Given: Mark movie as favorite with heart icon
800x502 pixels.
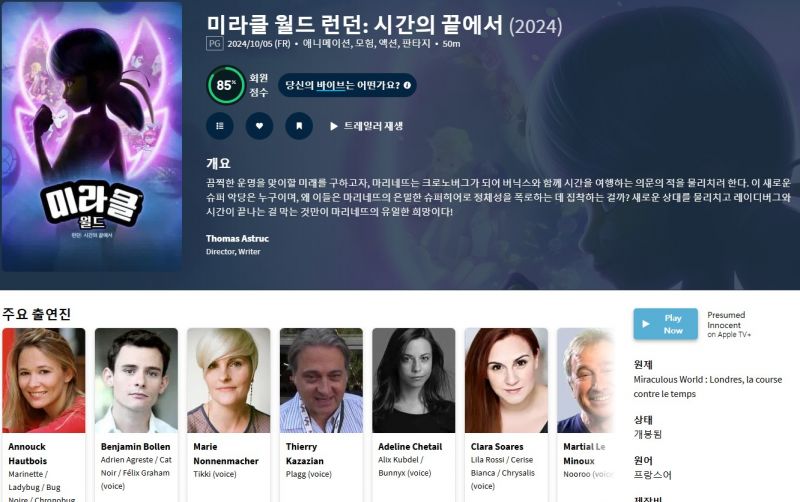Looking at the screenshot, I should (x=259, y=126).
